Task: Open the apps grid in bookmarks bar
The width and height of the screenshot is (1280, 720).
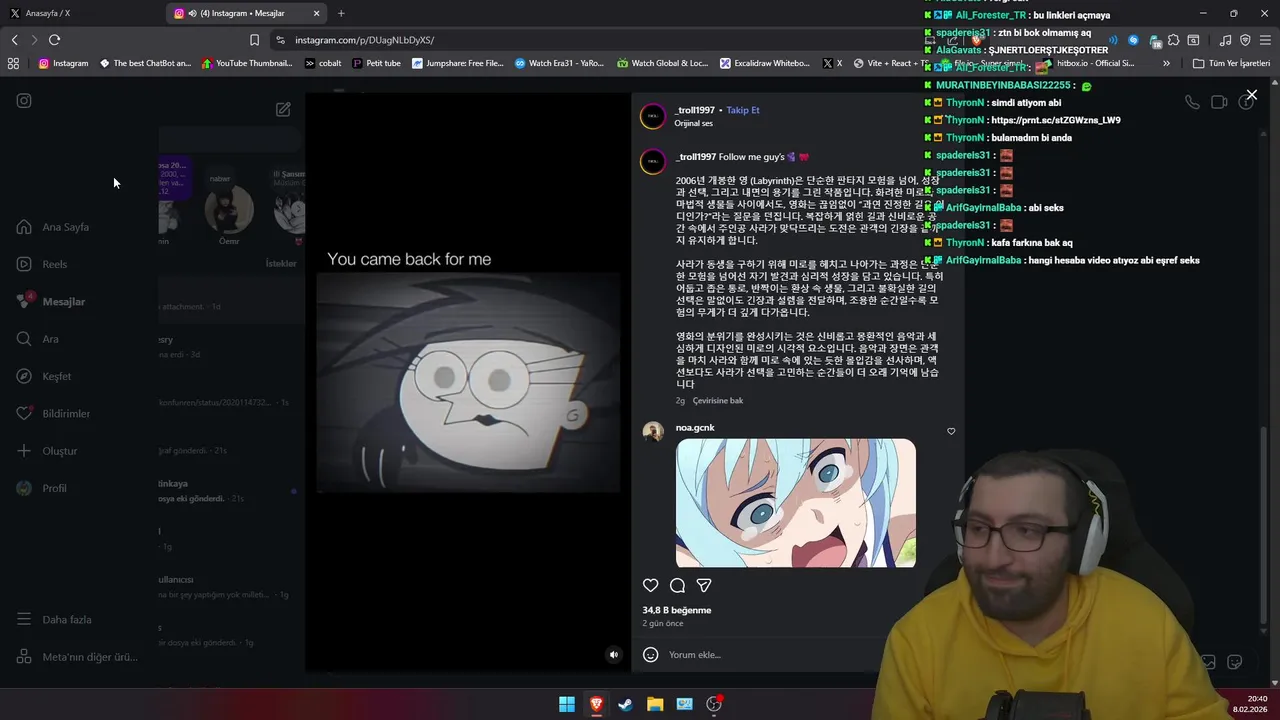Action: click(x=13, y=63)
